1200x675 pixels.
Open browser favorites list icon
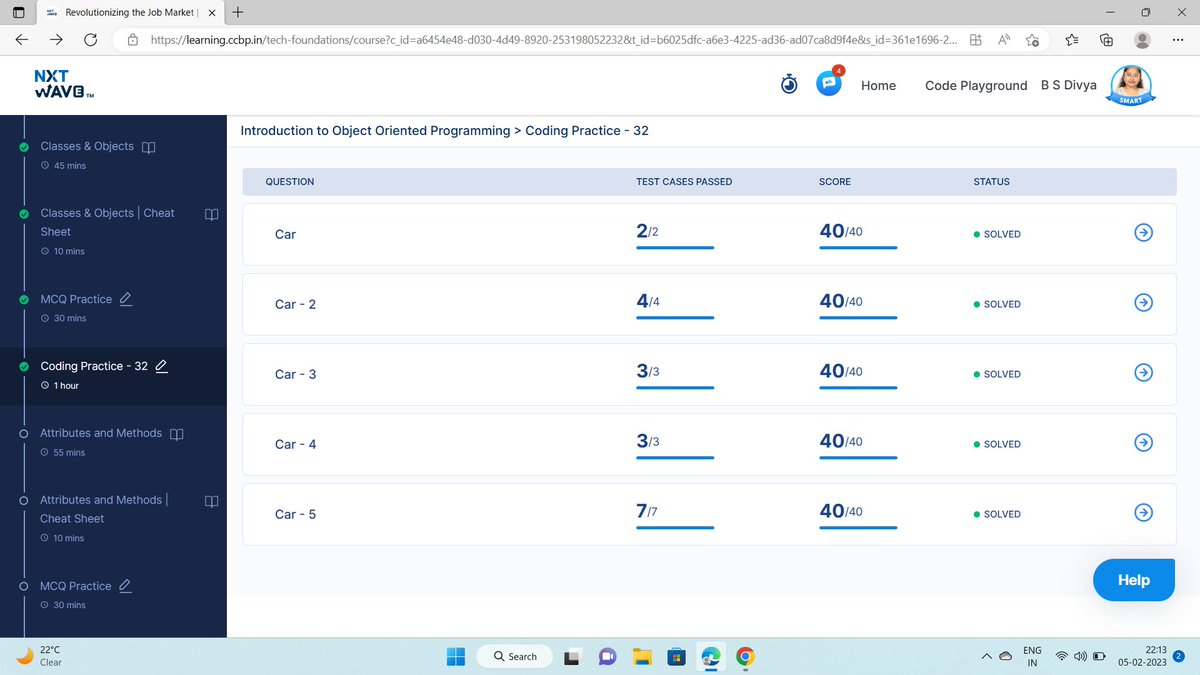tap(1072, 40)
